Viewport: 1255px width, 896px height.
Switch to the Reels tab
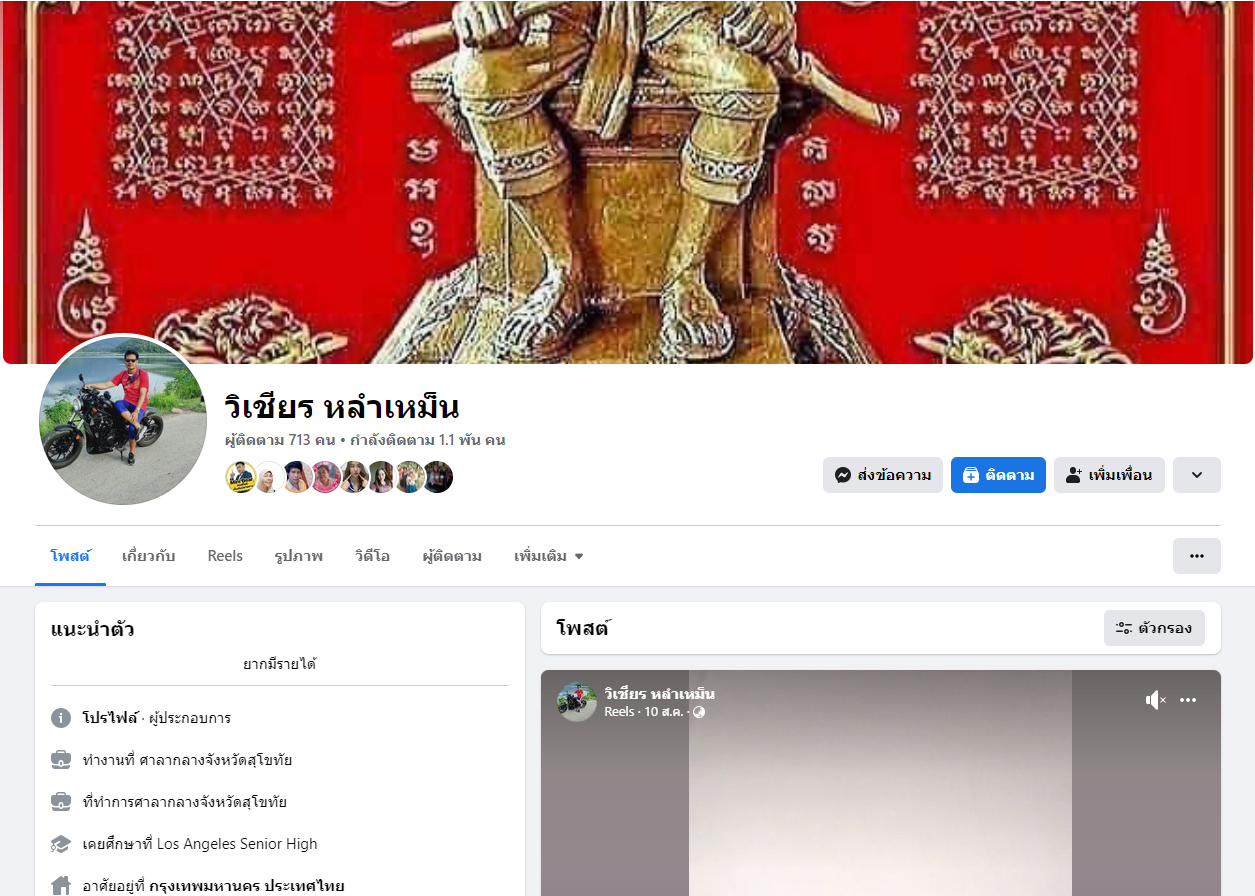tap(225, 556)
